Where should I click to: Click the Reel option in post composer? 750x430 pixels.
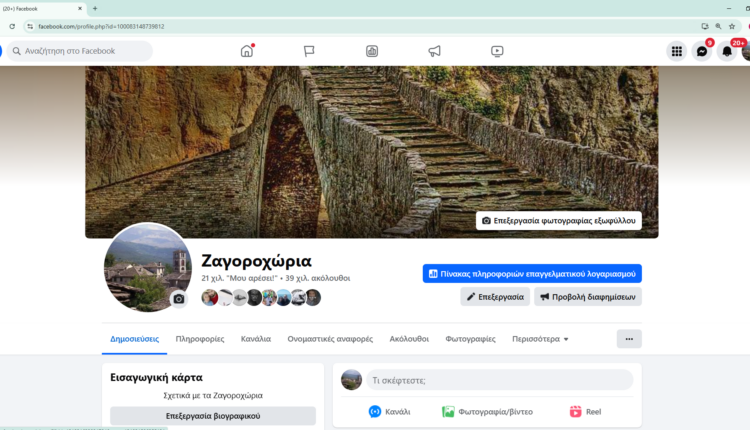click(585, 411)
